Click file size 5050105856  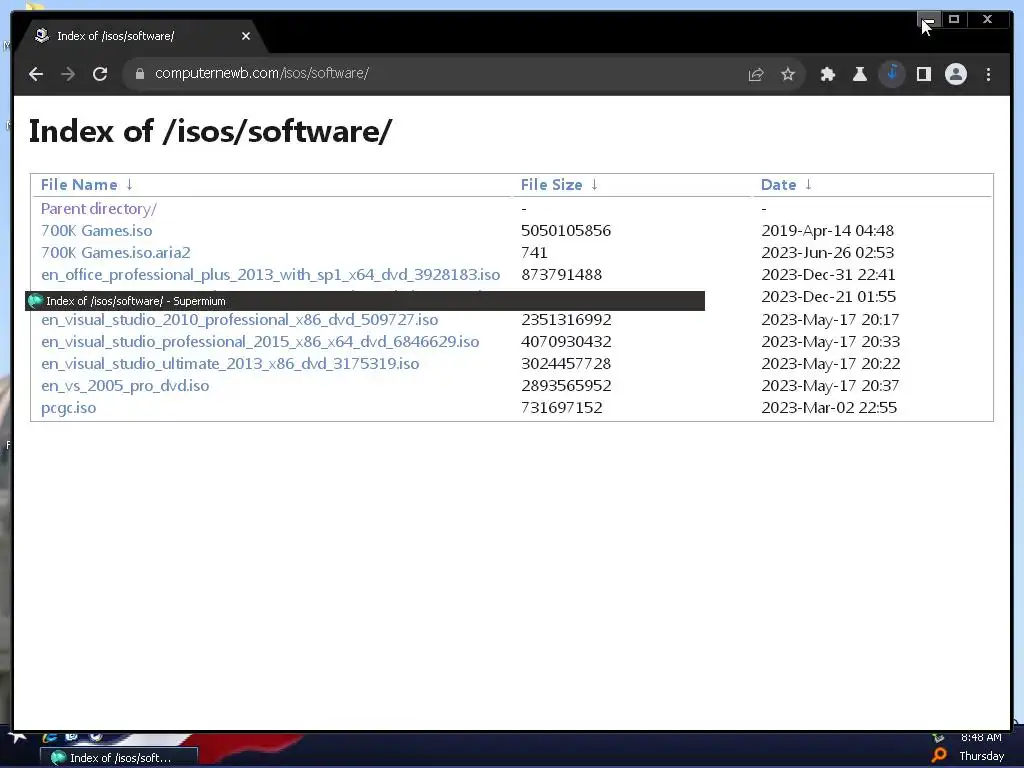pos(566,231)
